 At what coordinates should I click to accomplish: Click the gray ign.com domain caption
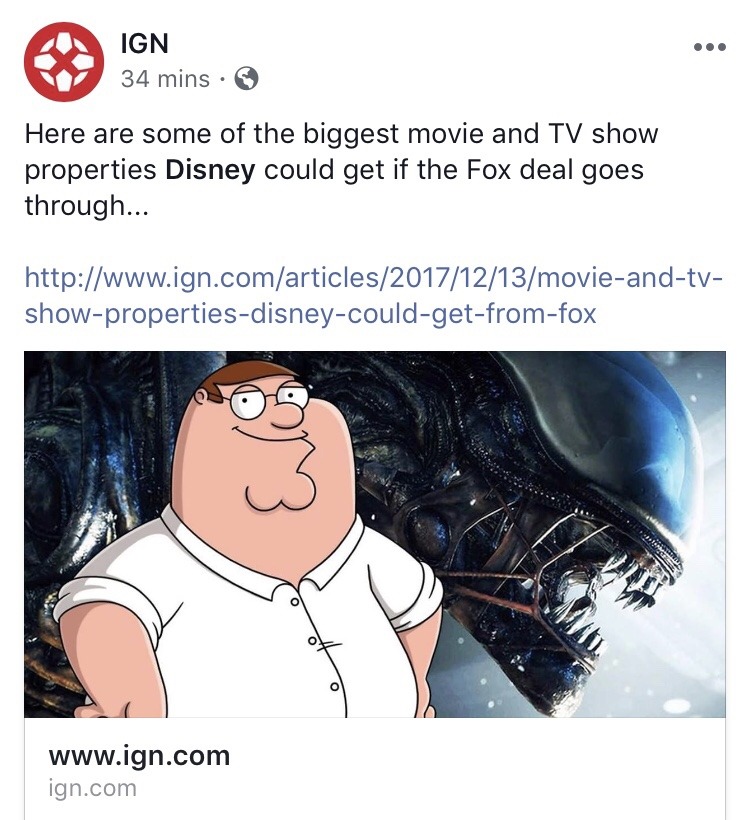pos(93,788)
